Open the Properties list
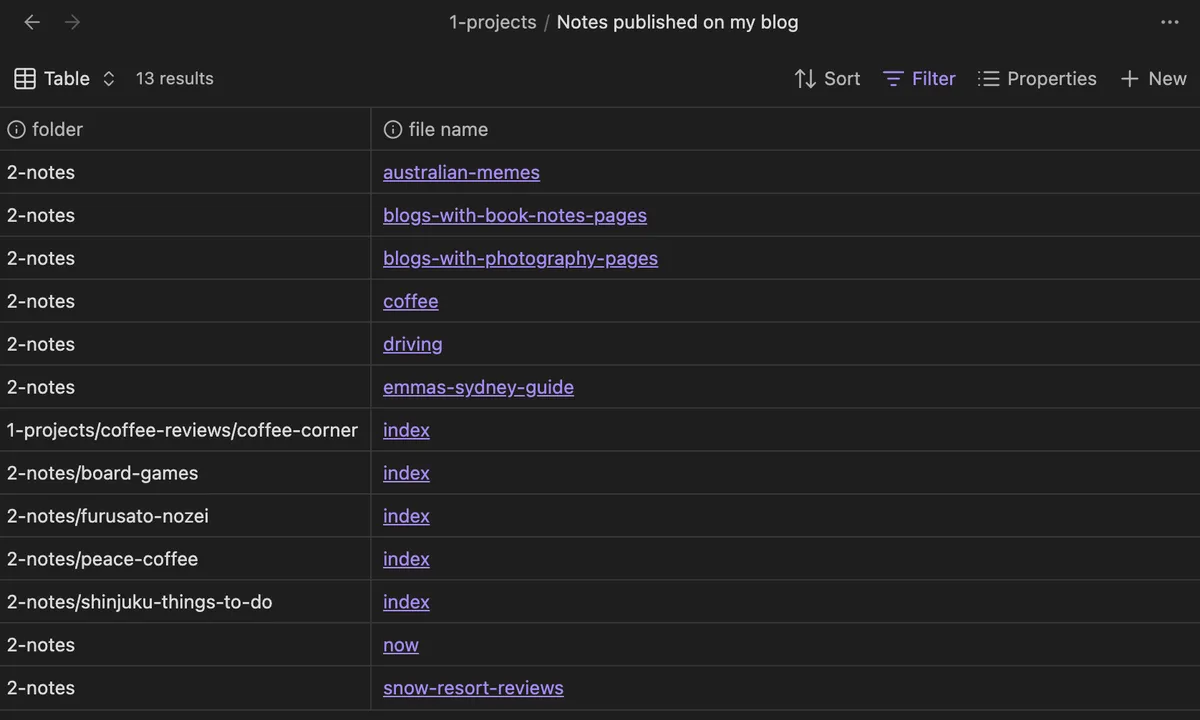This screenshot has height=720, width=1200. point(1037,79)
